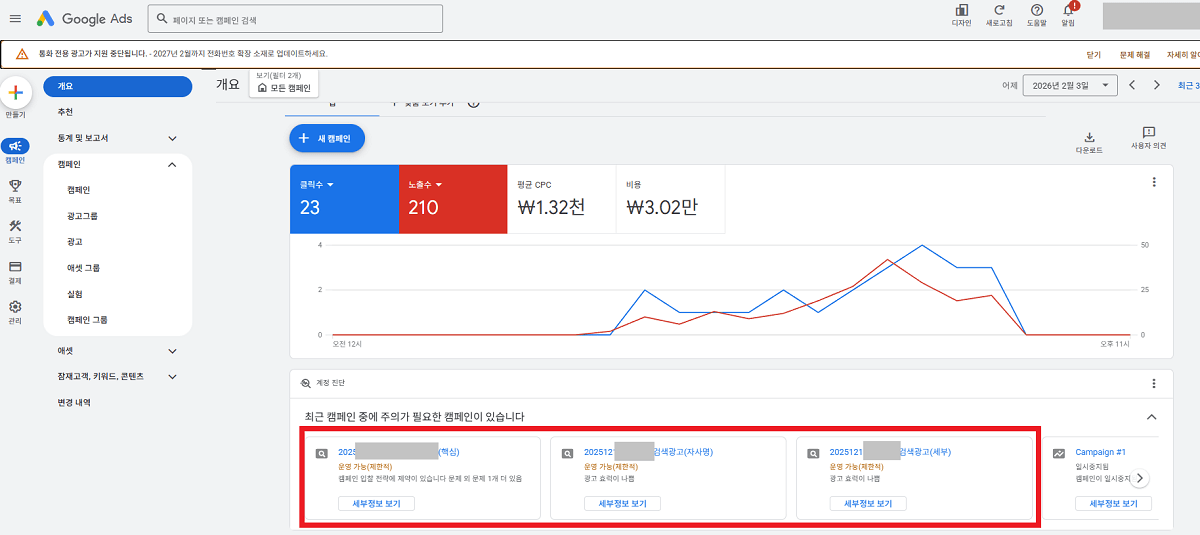Open the 사용자 의견 feedback icon

click(1148, 133)
